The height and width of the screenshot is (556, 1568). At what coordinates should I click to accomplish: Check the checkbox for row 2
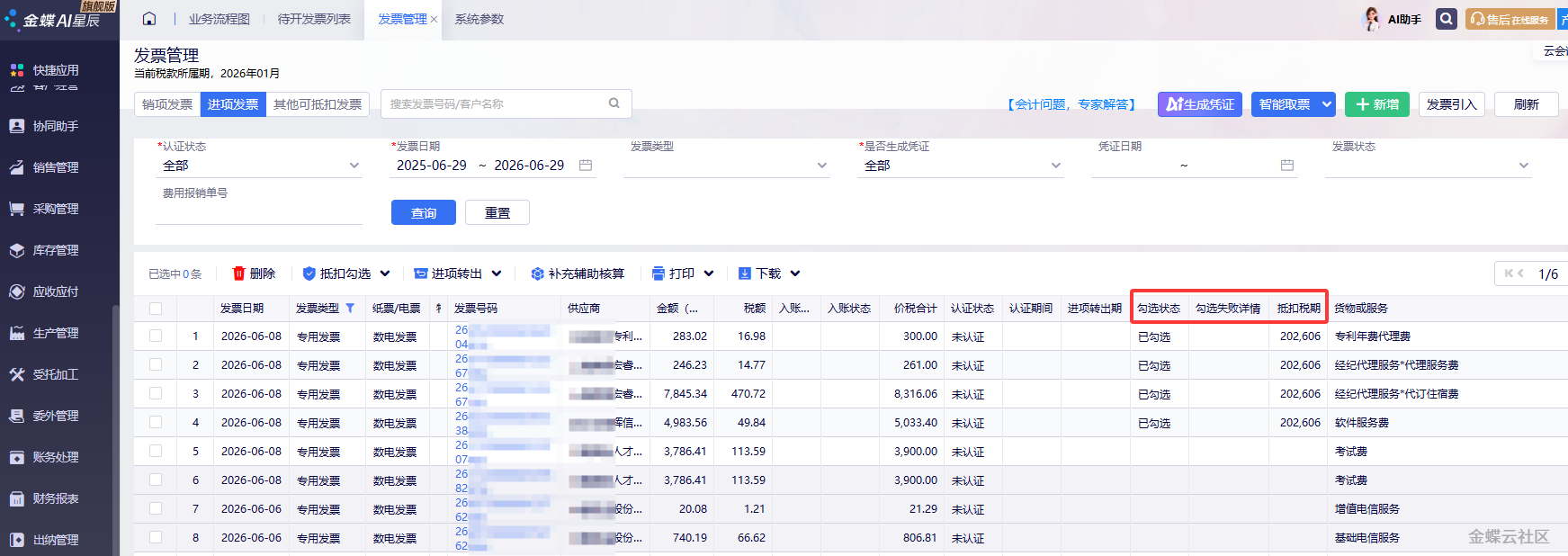point(156,365)
